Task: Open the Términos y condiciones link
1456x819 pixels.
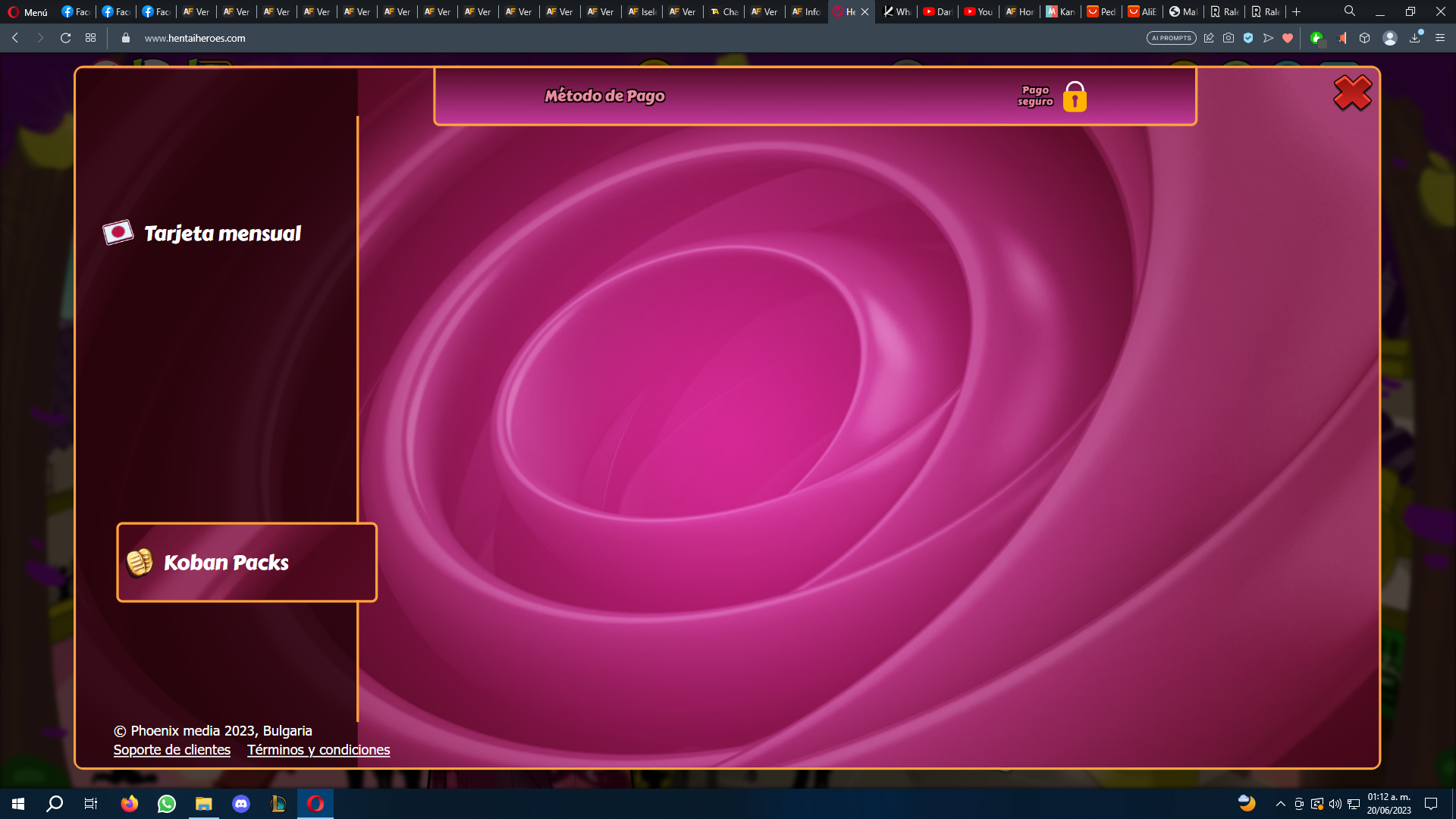Action: tap(318, 750)
